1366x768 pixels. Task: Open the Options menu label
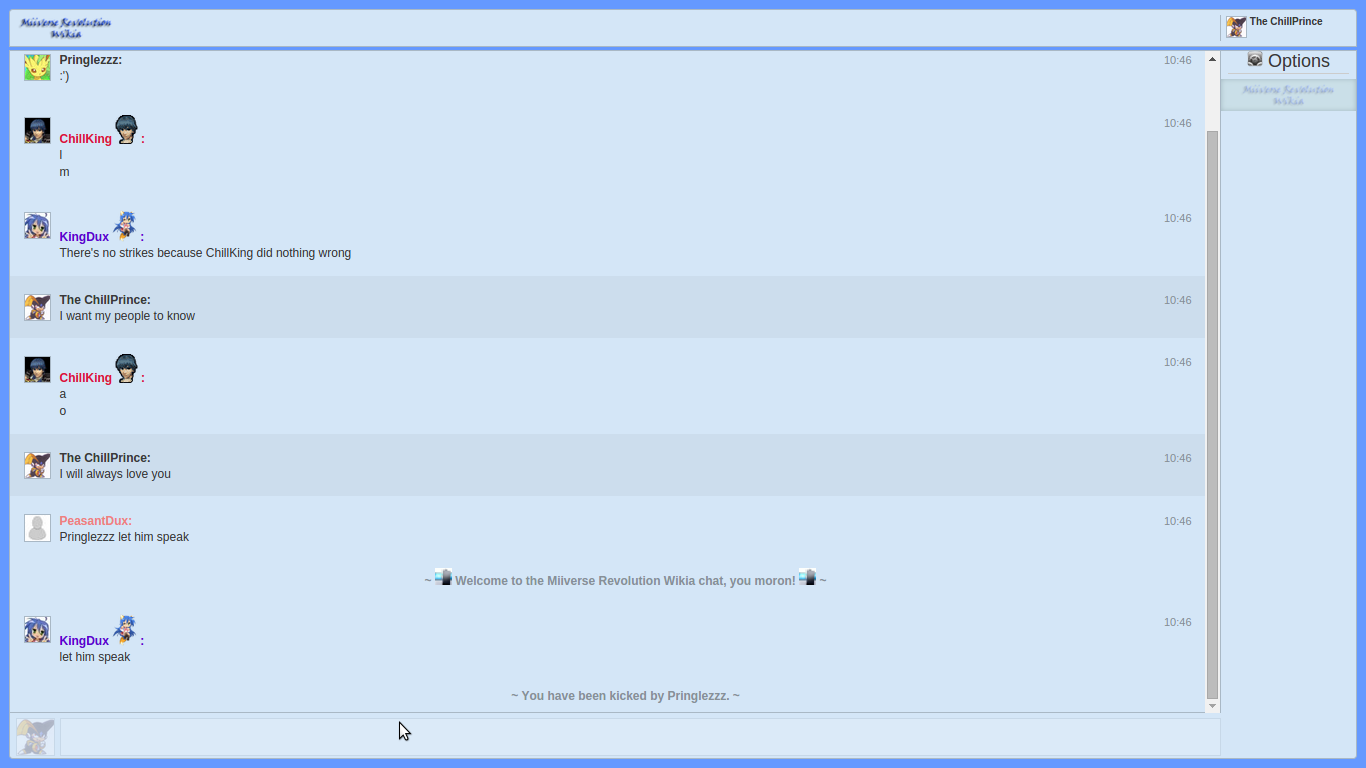(x=1299, y=61)
